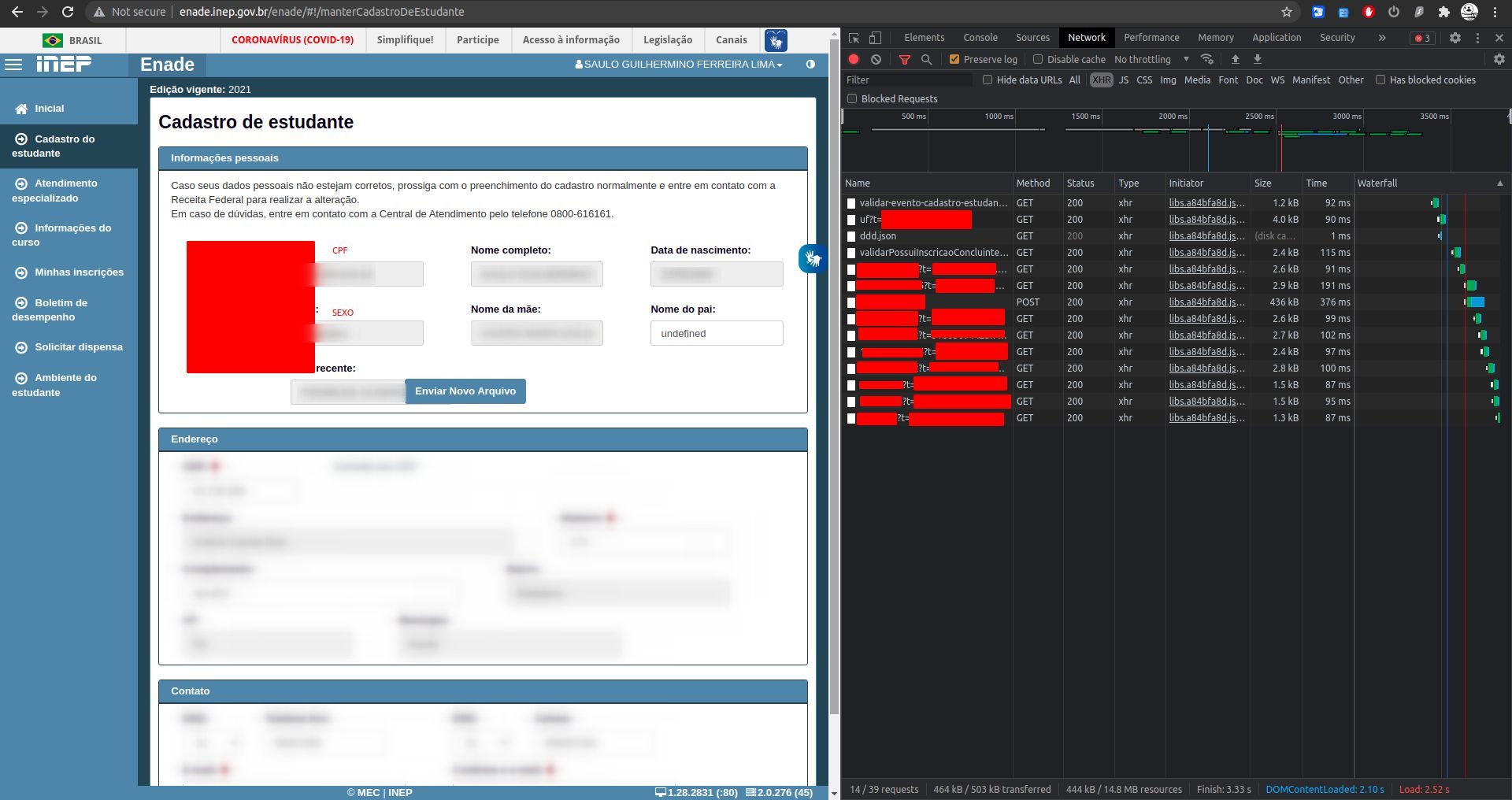Open network search with the magnifier icon
The height and width of the screenshot is (800, 1512).
pyautogui.click(x=927, y=59)
